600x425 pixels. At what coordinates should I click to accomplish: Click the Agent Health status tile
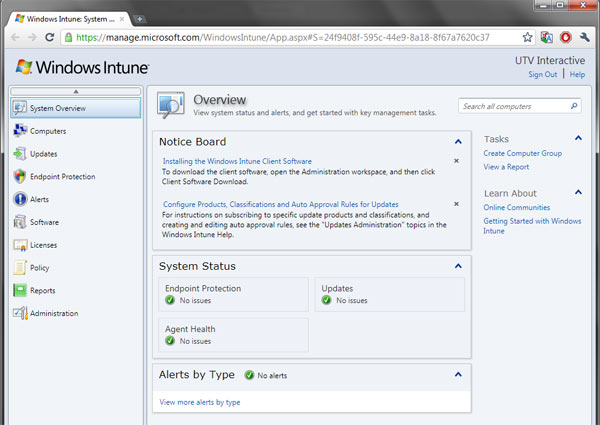[233, 335]
